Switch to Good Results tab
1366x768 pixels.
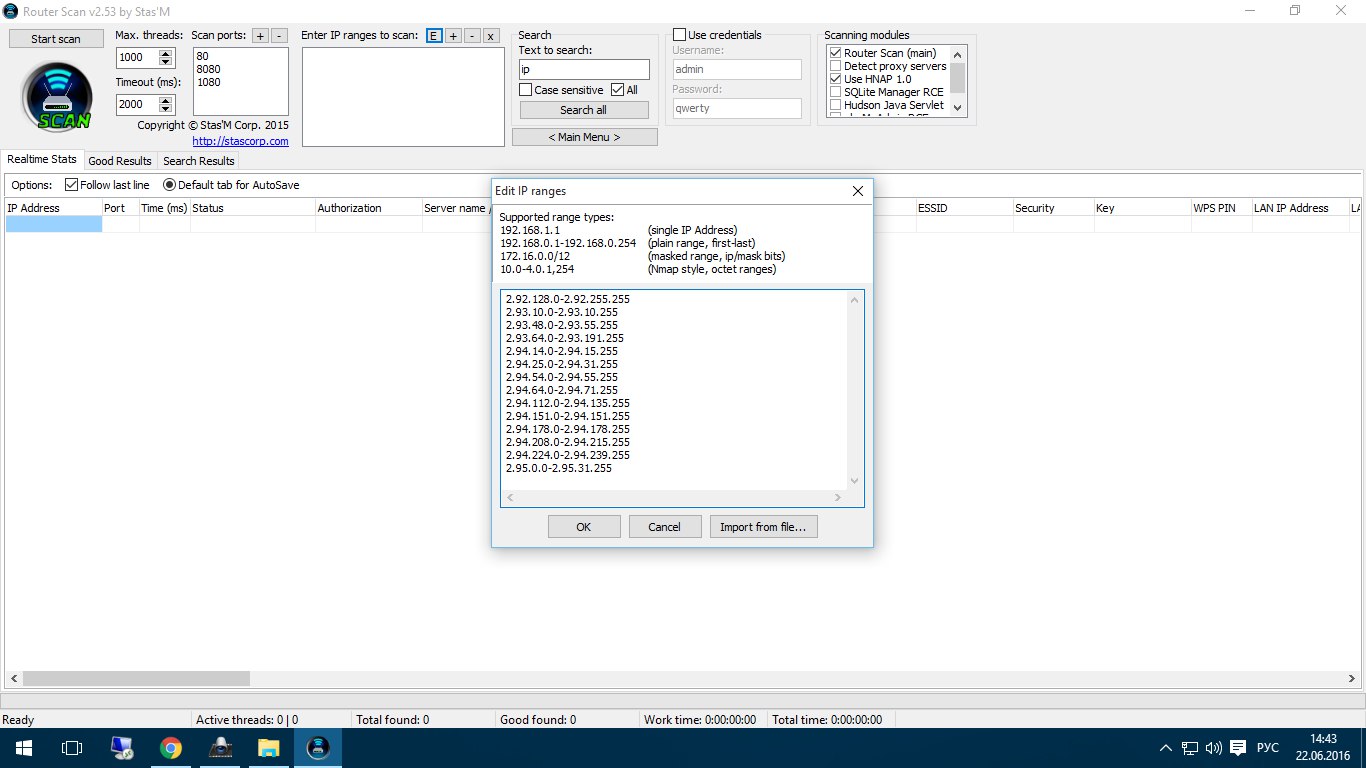pyautogui.click(x=120, y=161)
